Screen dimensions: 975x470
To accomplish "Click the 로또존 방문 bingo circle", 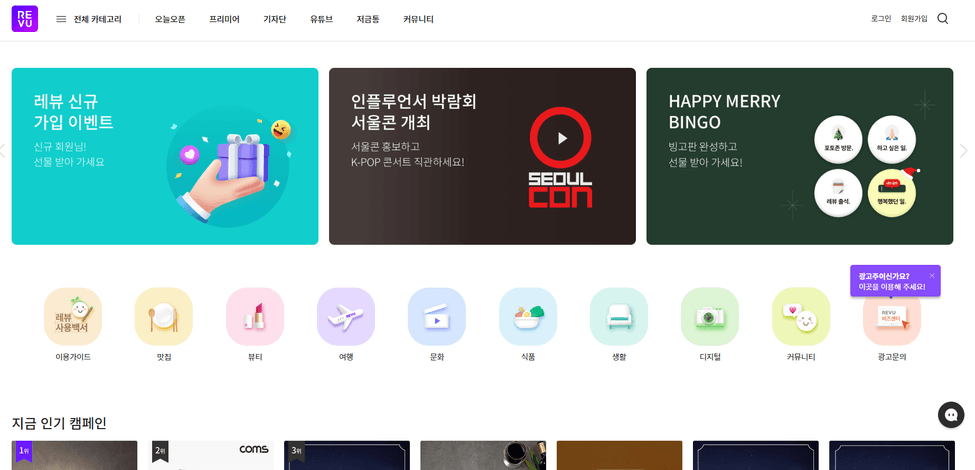I will [838, 140].
